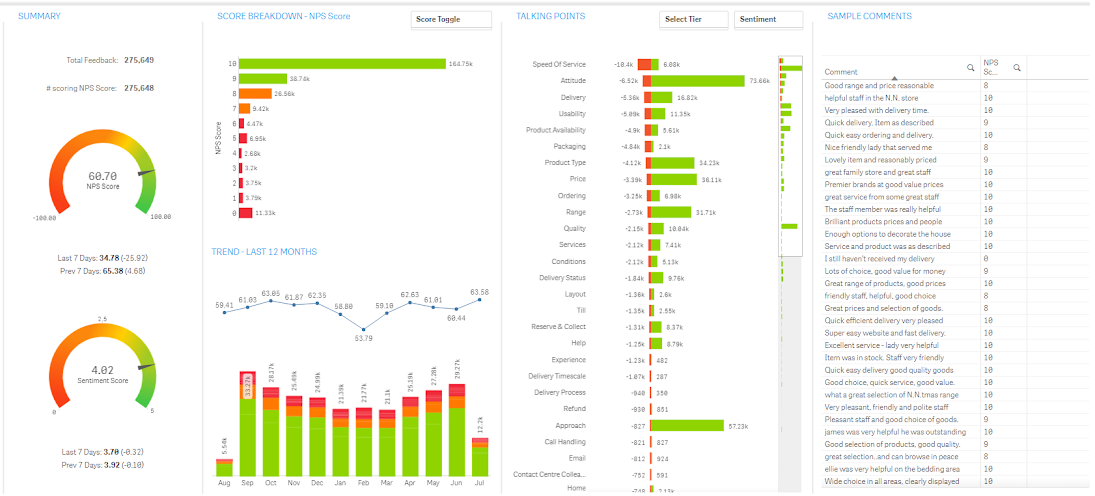1095x496 pixels.
Task: Open the Sentiment filter pane
Action: coord(768,20)
